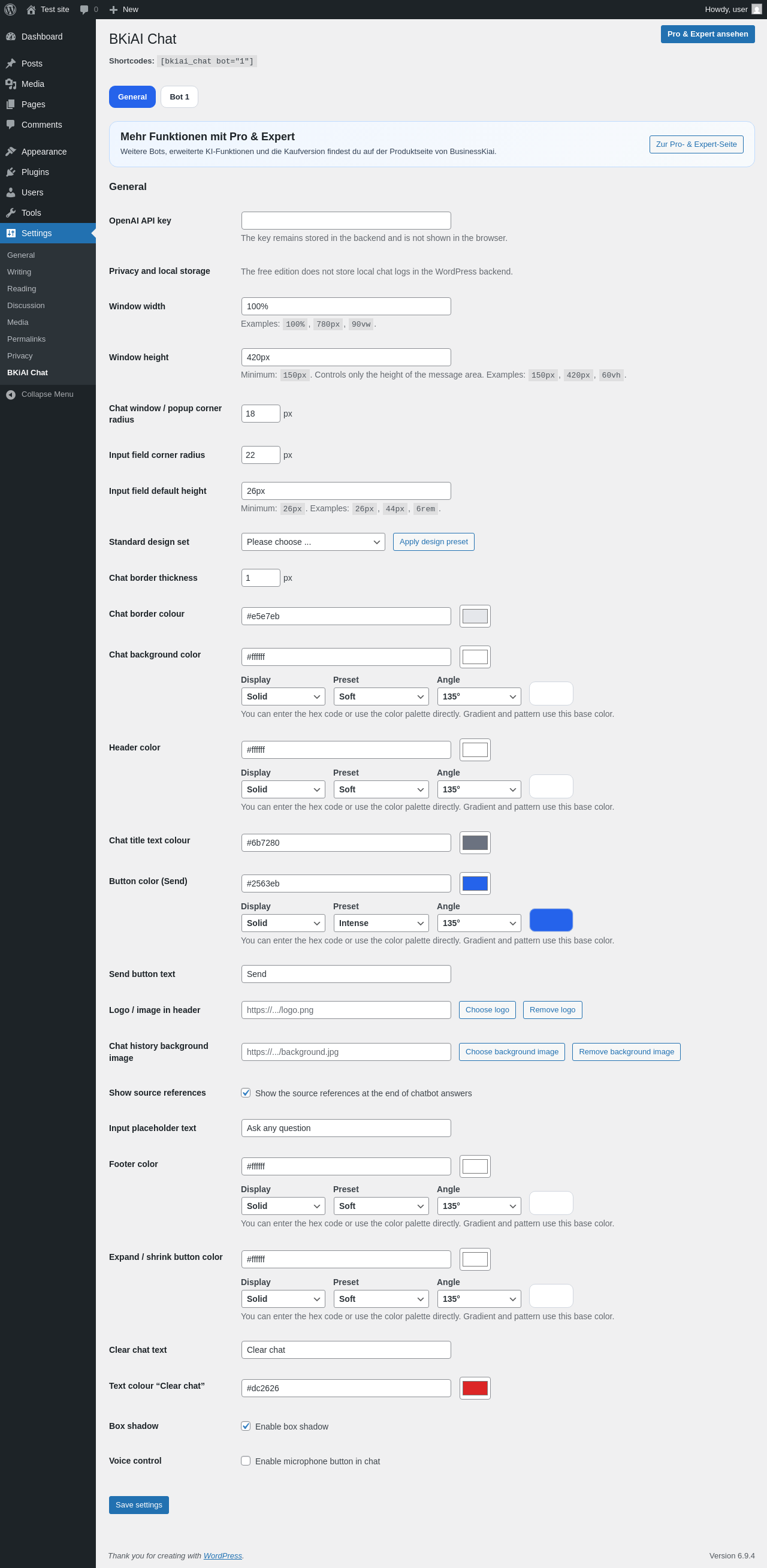767x1568 pixels.
Task: Open Button color Preset dropdown showing Intense
Action: 381,923
